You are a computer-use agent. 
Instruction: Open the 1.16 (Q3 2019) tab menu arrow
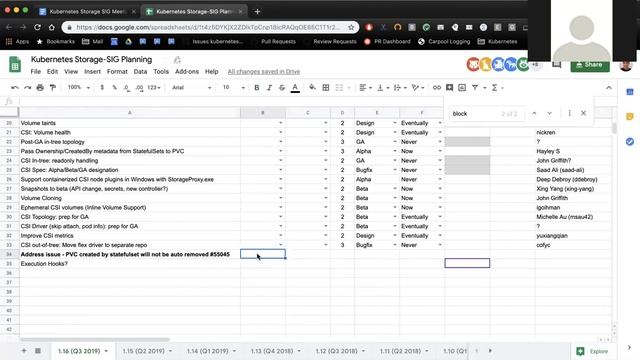[106, 351]
